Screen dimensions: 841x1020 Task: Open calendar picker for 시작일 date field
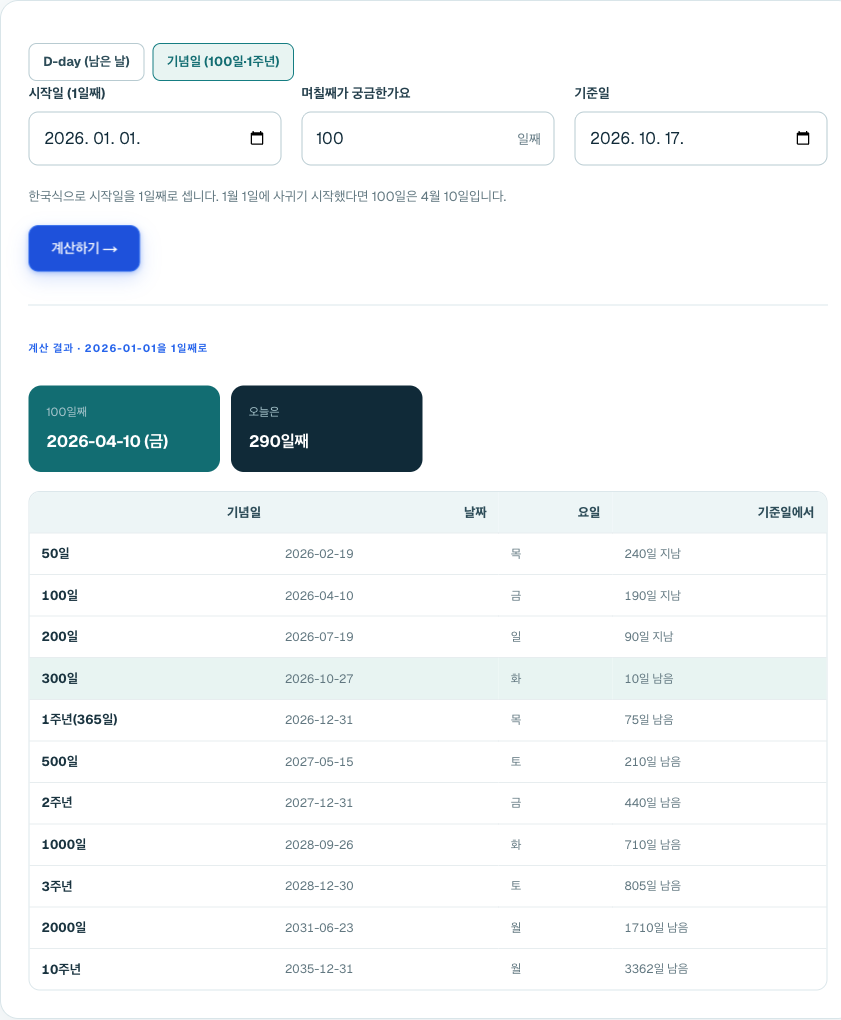[257, 138]
